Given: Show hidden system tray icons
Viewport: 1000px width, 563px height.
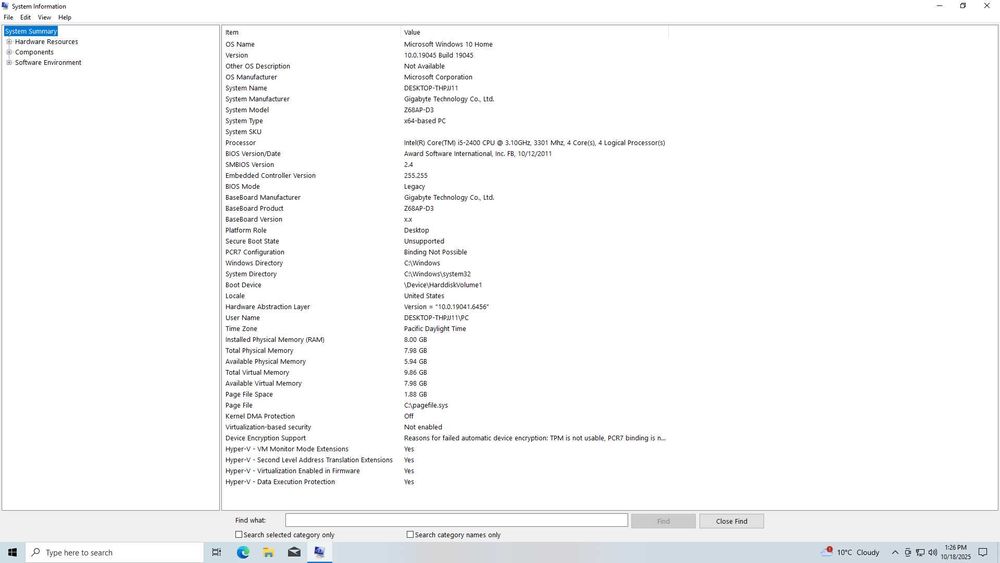Looking at the screenshot, I should click(x=895, y=553).
